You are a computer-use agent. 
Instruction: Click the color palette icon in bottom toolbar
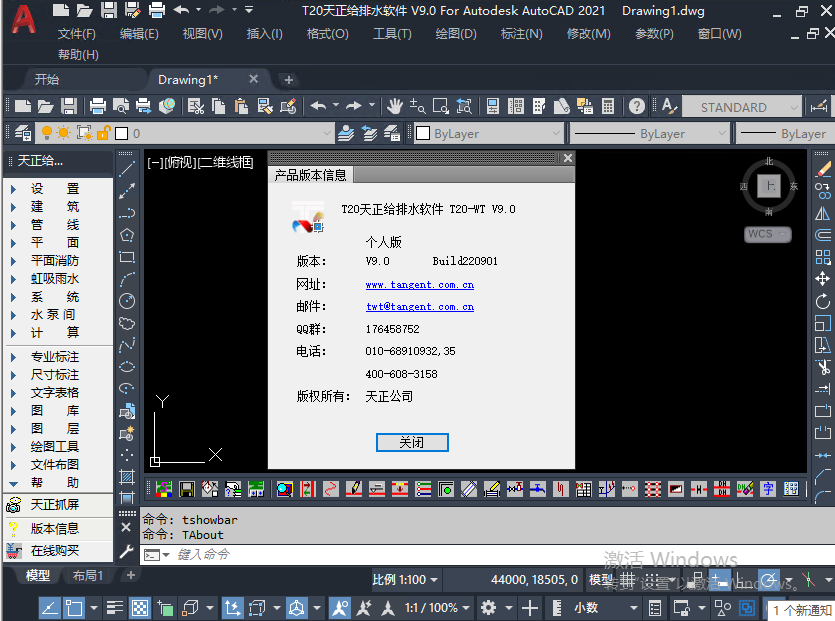point(164,488)
